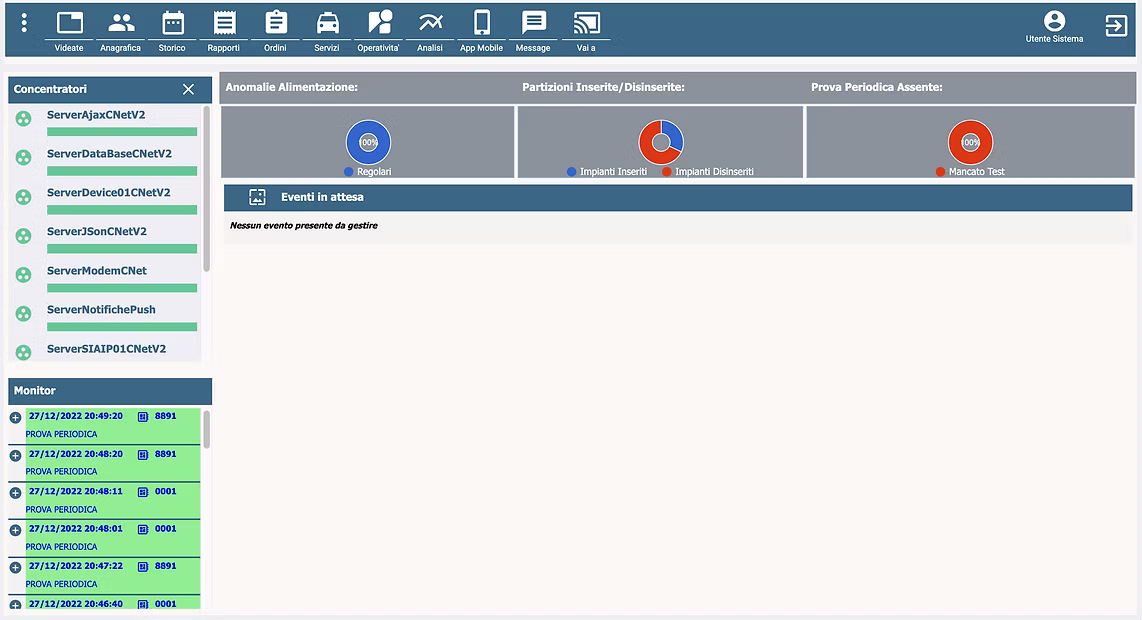Open the Videate toolbar icon

click(69, 24)
